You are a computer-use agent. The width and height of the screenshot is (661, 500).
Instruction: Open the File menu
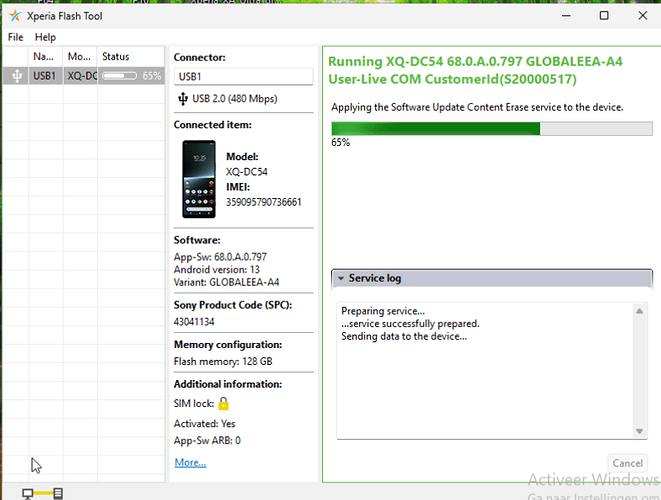[16, 37]
